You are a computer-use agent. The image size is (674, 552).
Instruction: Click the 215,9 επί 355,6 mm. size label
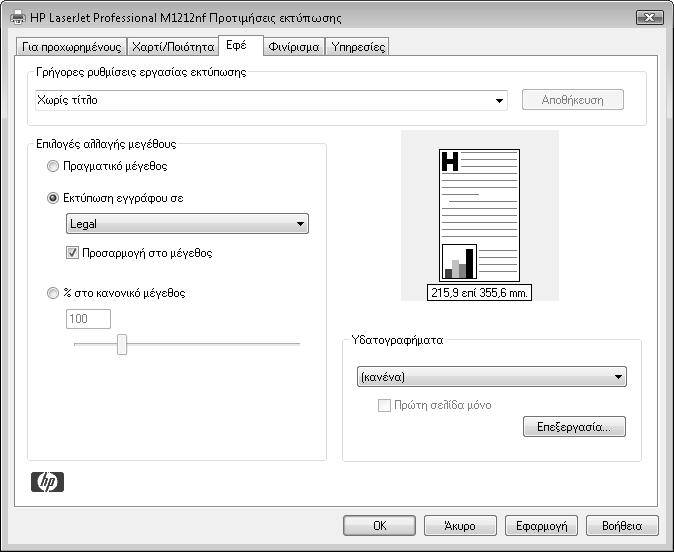click(x=479, y=292)
